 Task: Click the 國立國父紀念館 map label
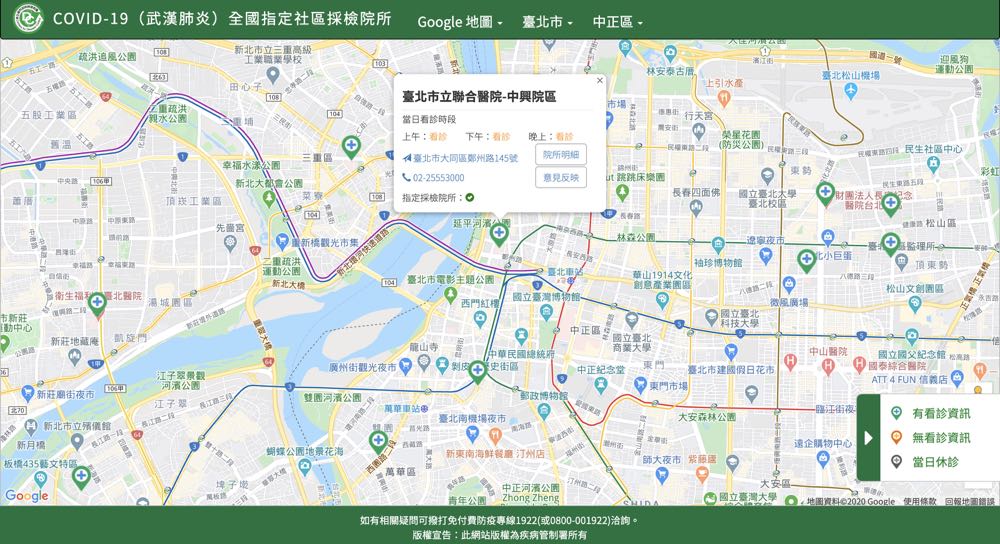[911, 354]
